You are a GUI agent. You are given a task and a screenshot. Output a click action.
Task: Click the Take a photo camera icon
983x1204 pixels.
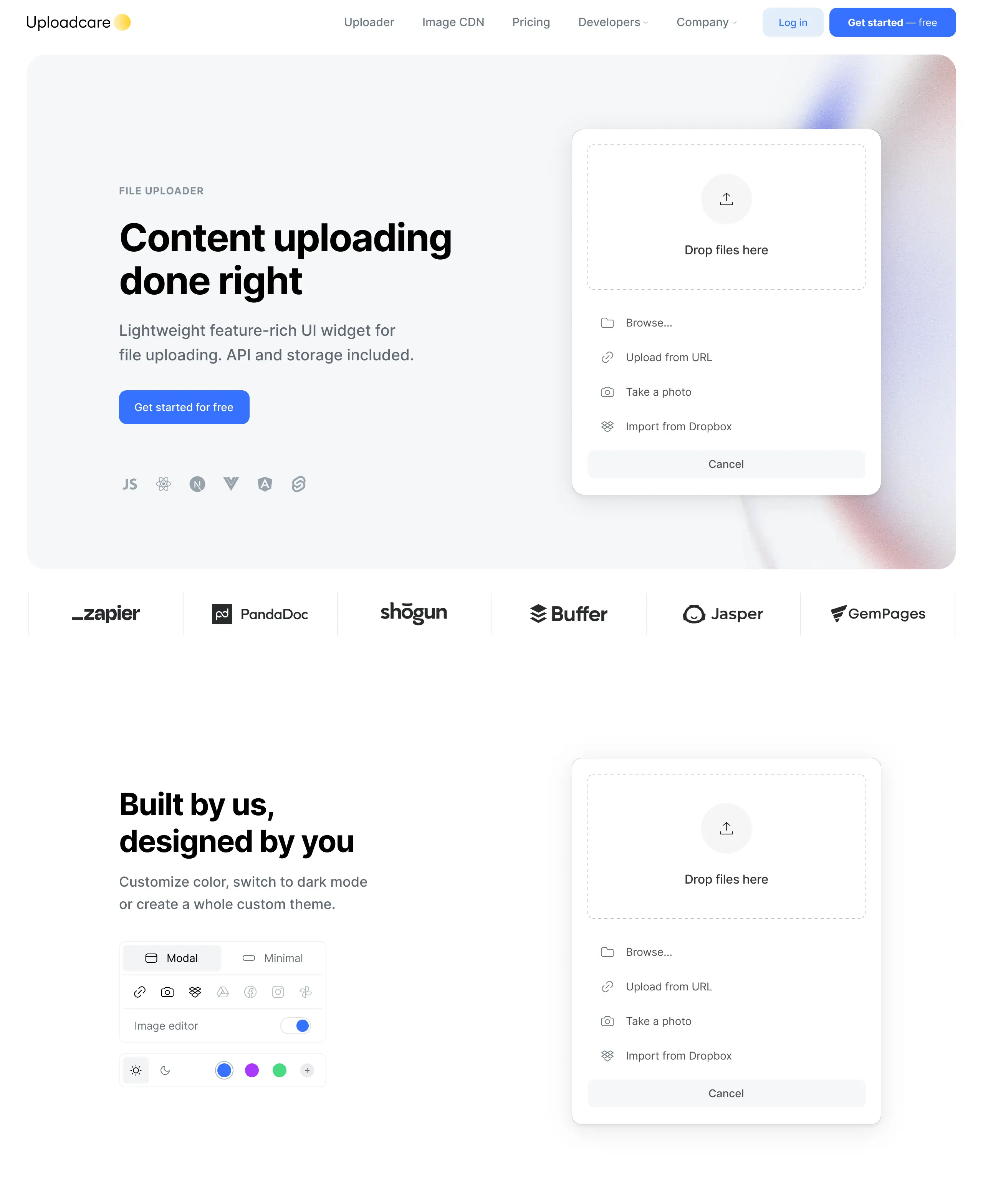coord(607,392)
